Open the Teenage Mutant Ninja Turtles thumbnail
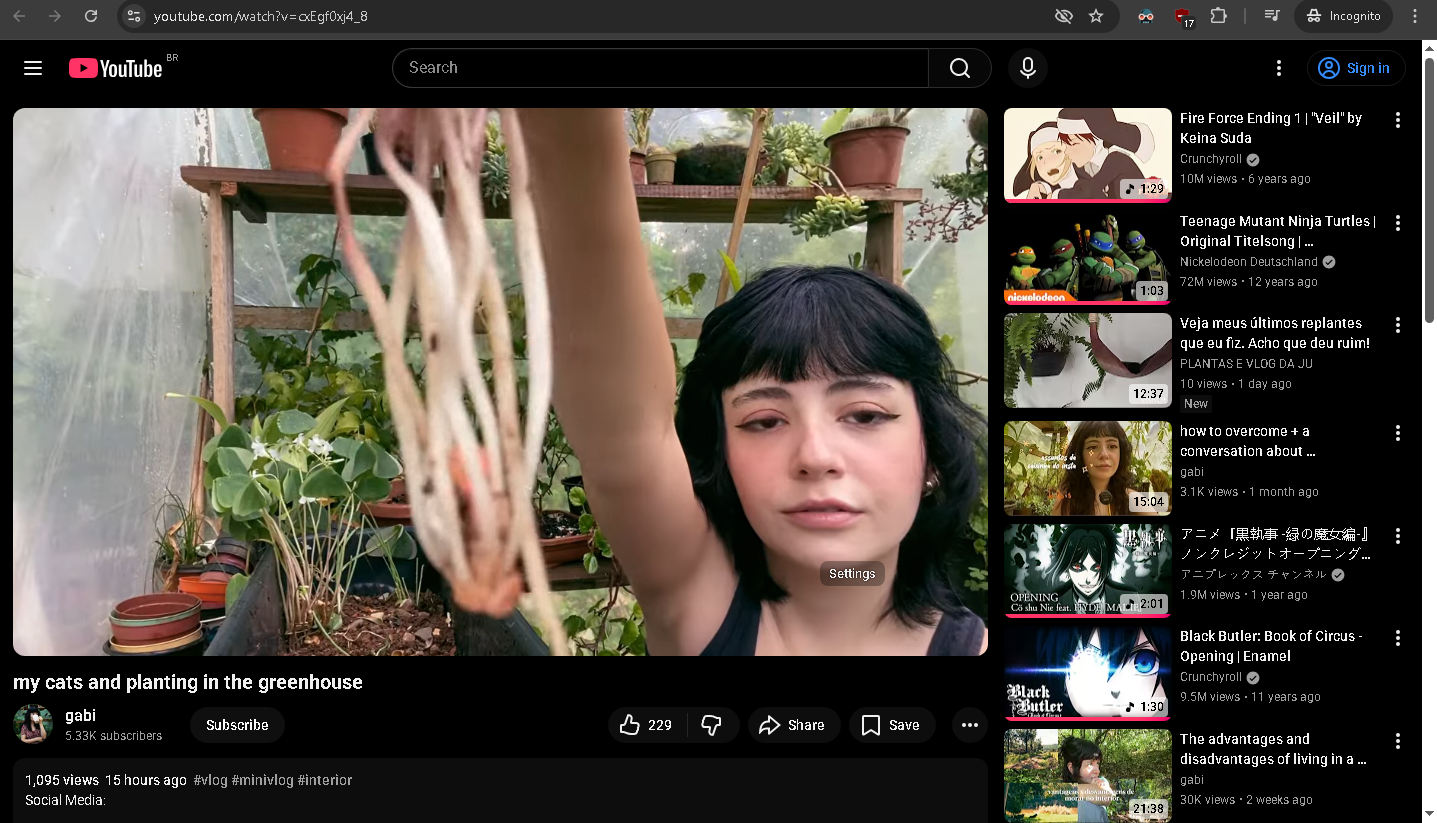Screen dimensions: 1437x823 [1087, 258]
